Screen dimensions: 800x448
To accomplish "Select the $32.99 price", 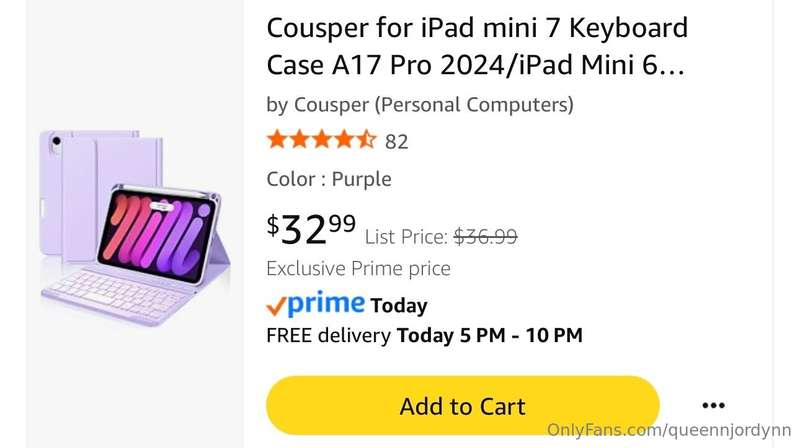I will tap(311, 230).
